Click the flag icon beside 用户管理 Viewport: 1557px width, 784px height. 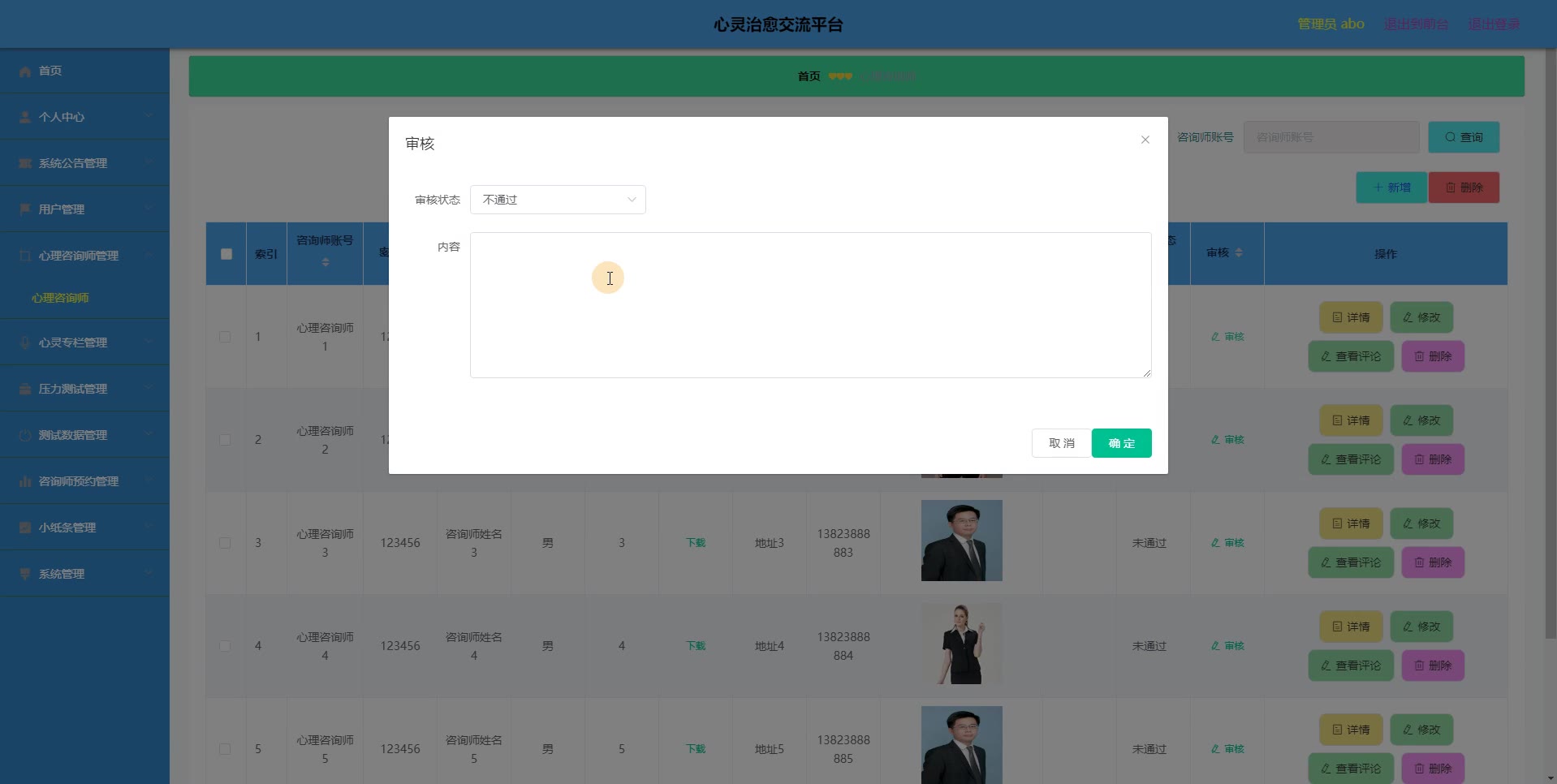coord(25,210)
